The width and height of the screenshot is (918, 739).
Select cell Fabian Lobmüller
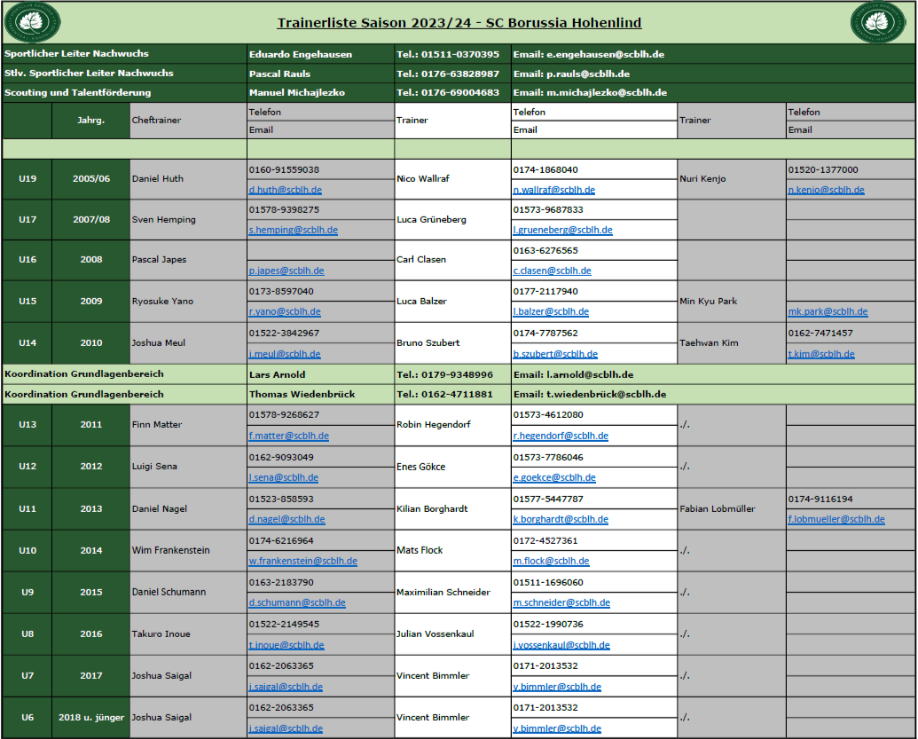(x=732, y=509)
